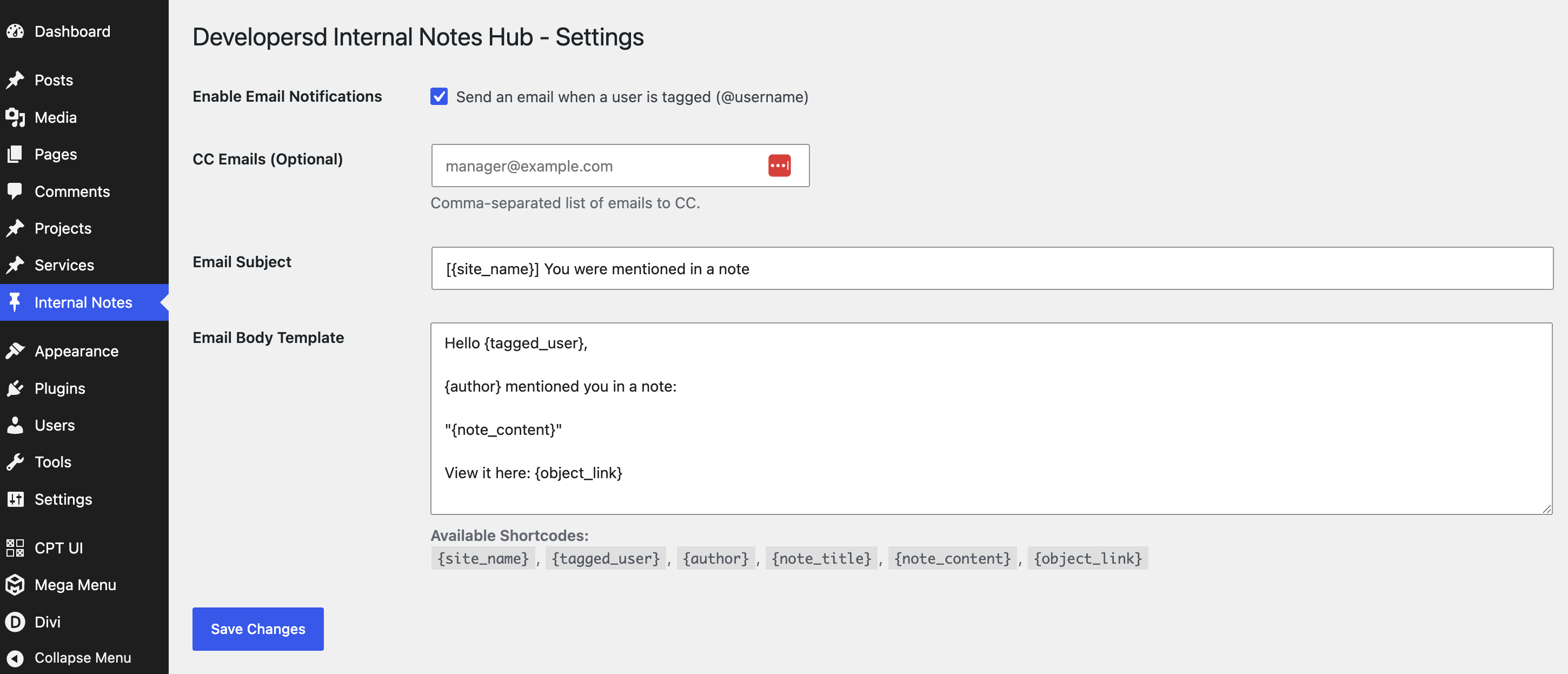Click the Mega Menu box icon
The width and height of the screenshot is (1568, 674).
(x=15, y=585)
